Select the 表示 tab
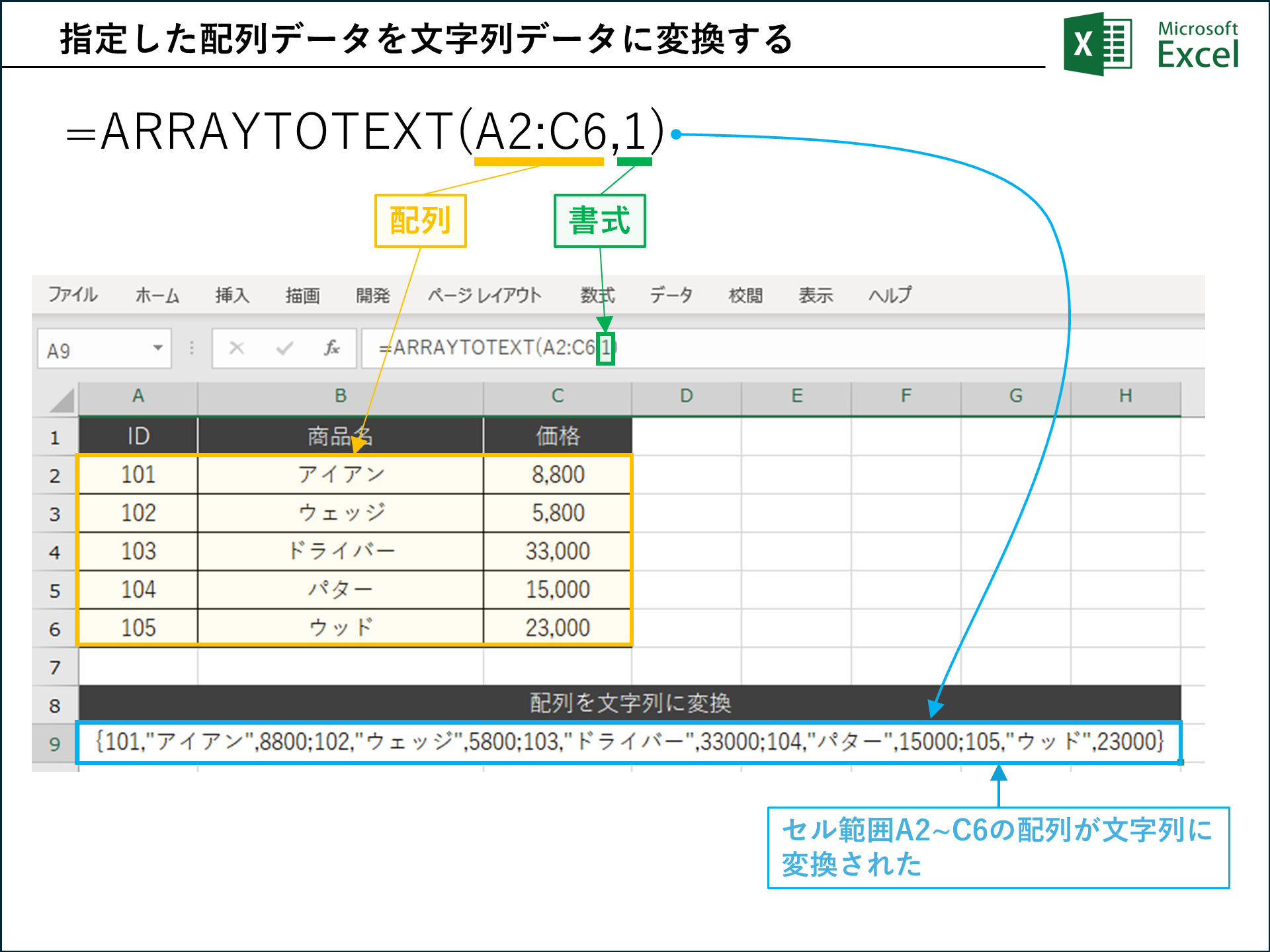The height and width of the screenshot is (952, 1270). [816, 296]
